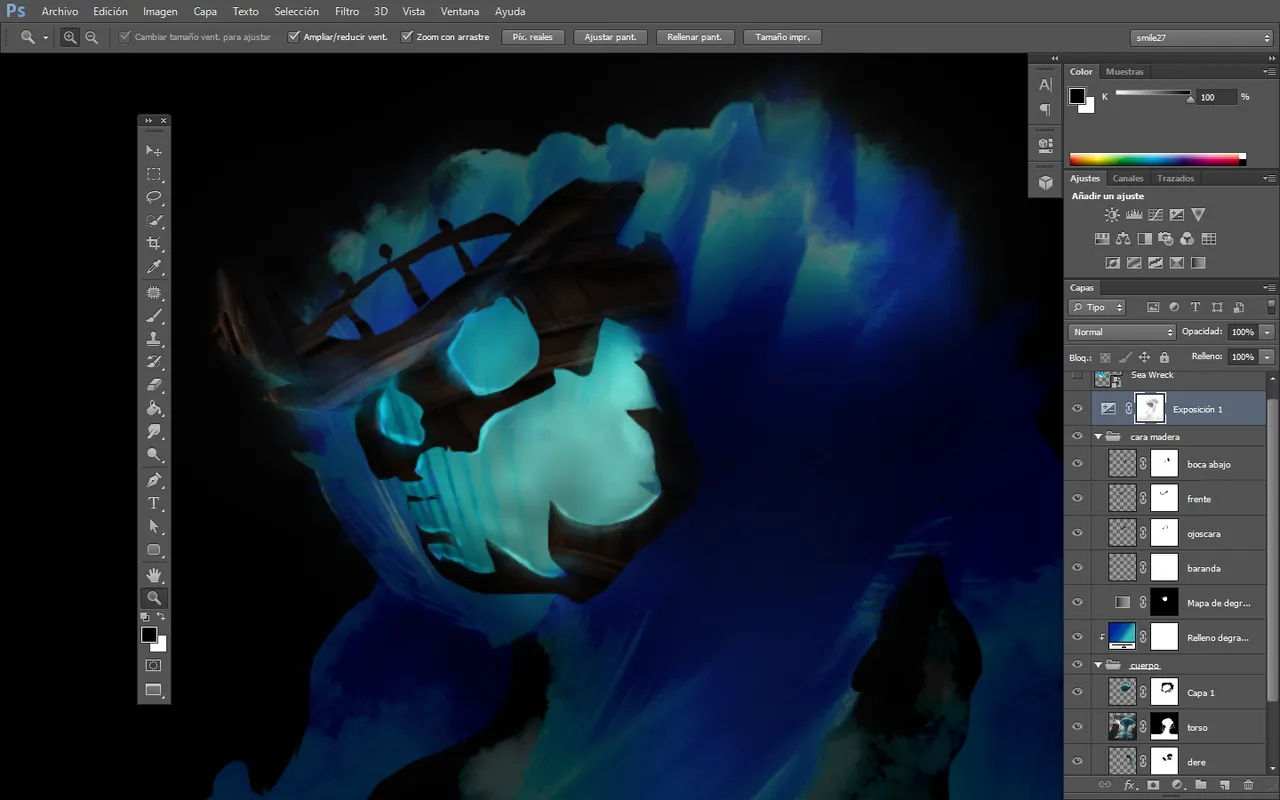Image resolution: width=1280 pixels, height=800 pixels.
Task: Select the Clone Stamp tool
Action: point(154,339)
